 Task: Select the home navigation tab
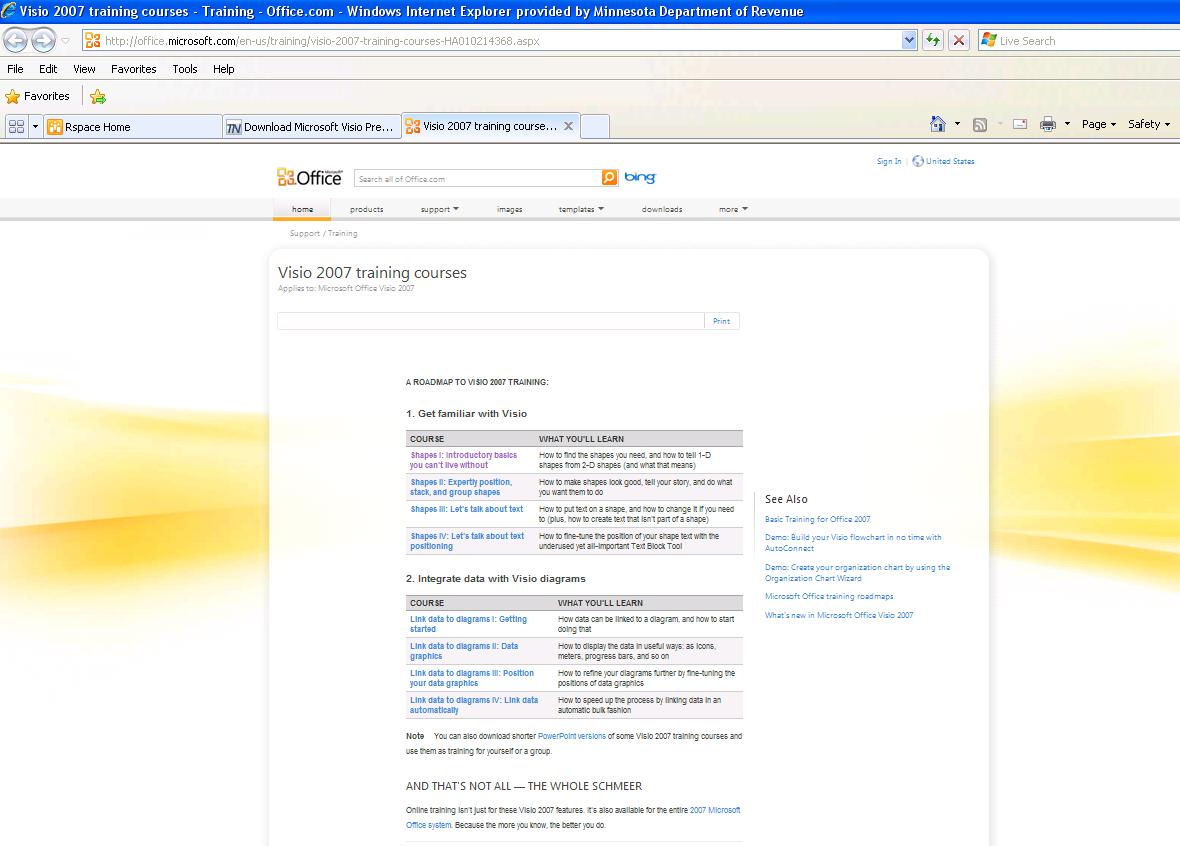click(303, 209)
